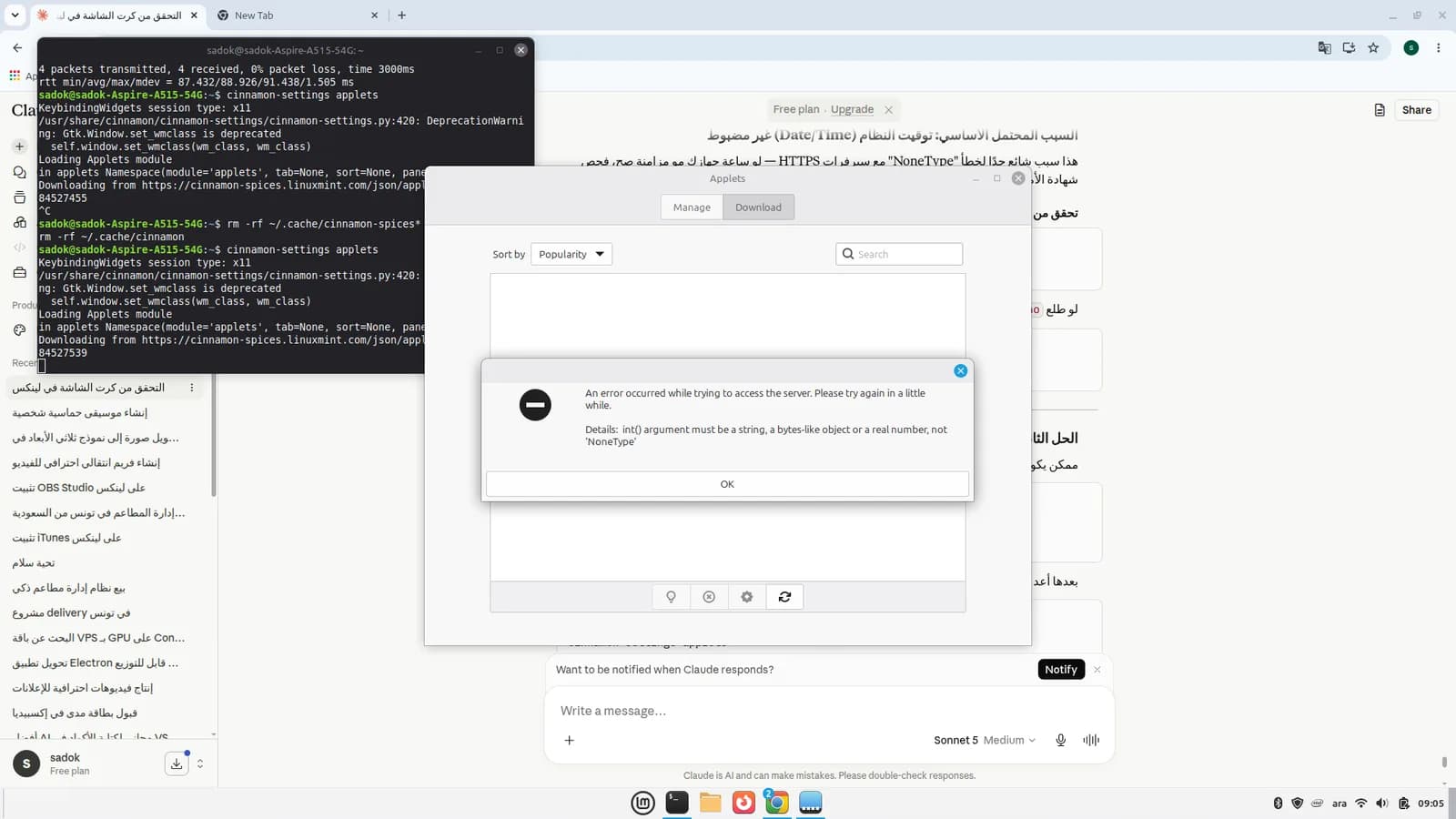Click the translate page icon in address bar
Image resolution: width=1456 pixels, height=819 pixels.
click(x=1325, y=48)
